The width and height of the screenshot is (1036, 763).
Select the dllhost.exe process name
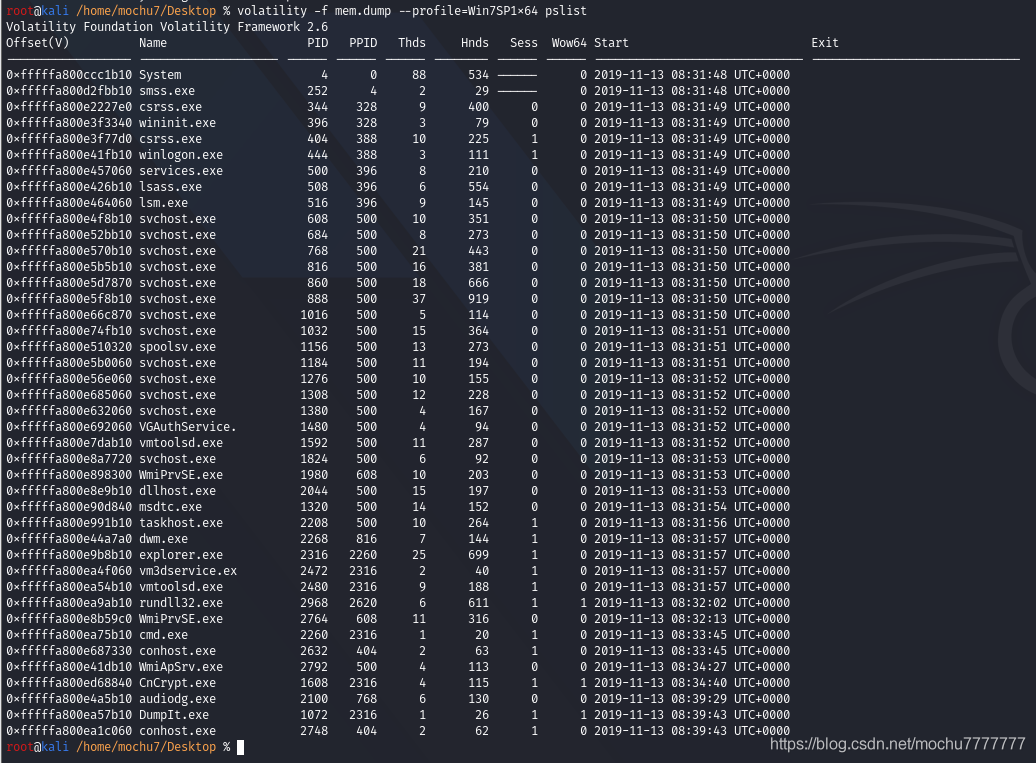tap(177, 491)
